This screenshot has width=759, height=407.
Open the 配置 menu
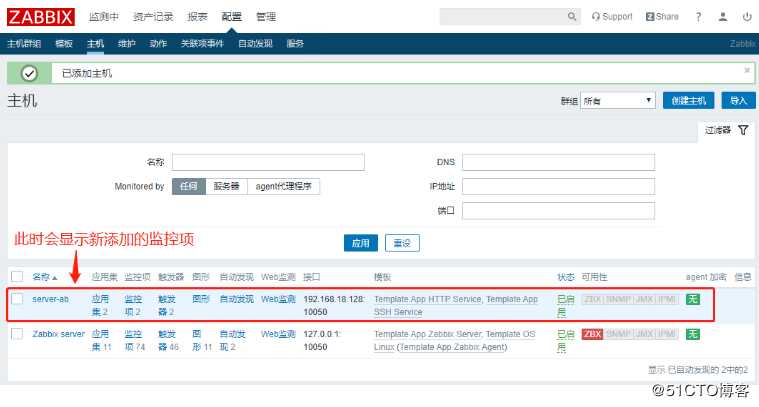231,17
